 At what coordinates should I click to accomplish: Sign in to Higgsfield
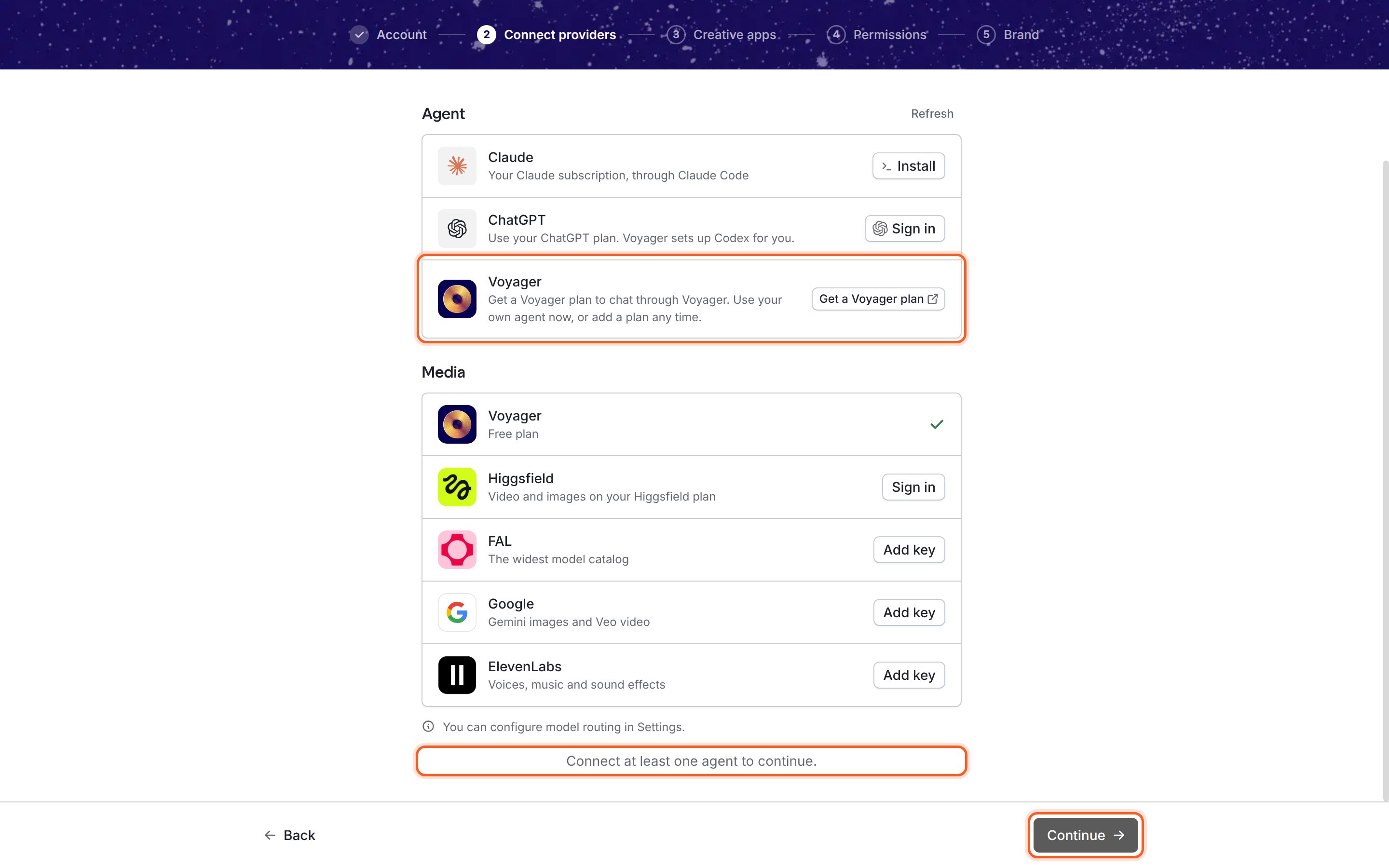click(x=913, y=487)
